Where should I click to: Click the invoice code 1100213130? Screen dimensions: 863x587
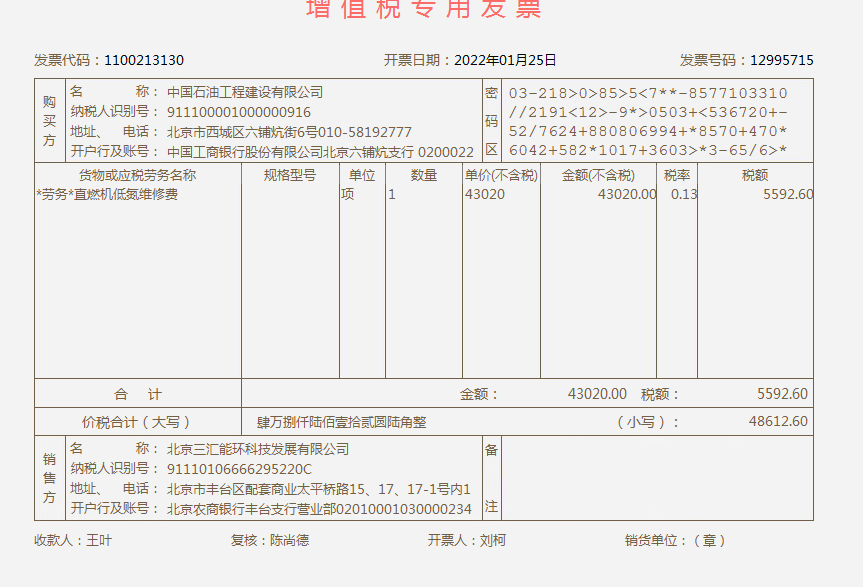[x=143, y=60]
